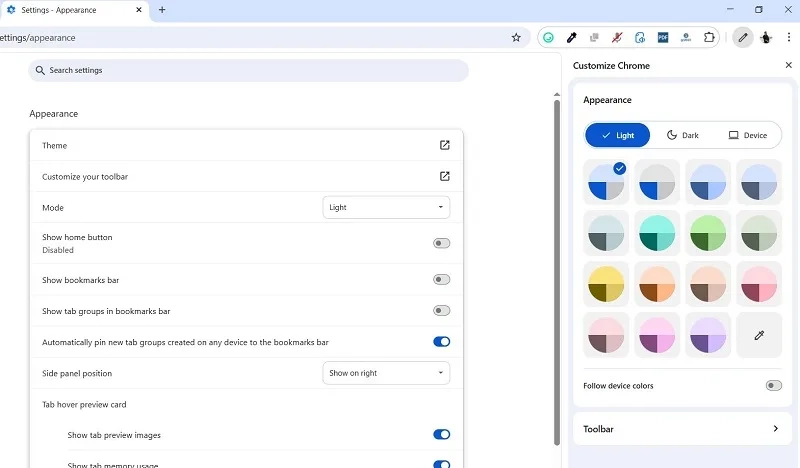Turn off Show tab preview images
The width and height of the screenshot is (800, 468).
[x=441, y=434]
